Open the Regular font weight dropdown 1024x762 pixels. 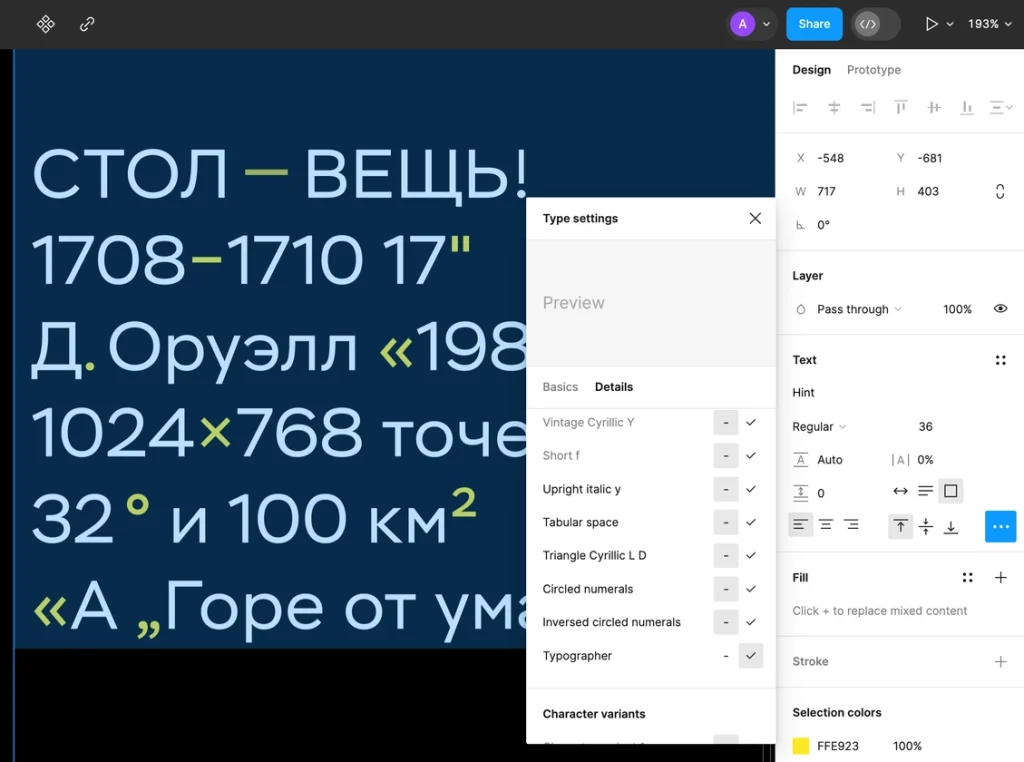tap(819, 426)
